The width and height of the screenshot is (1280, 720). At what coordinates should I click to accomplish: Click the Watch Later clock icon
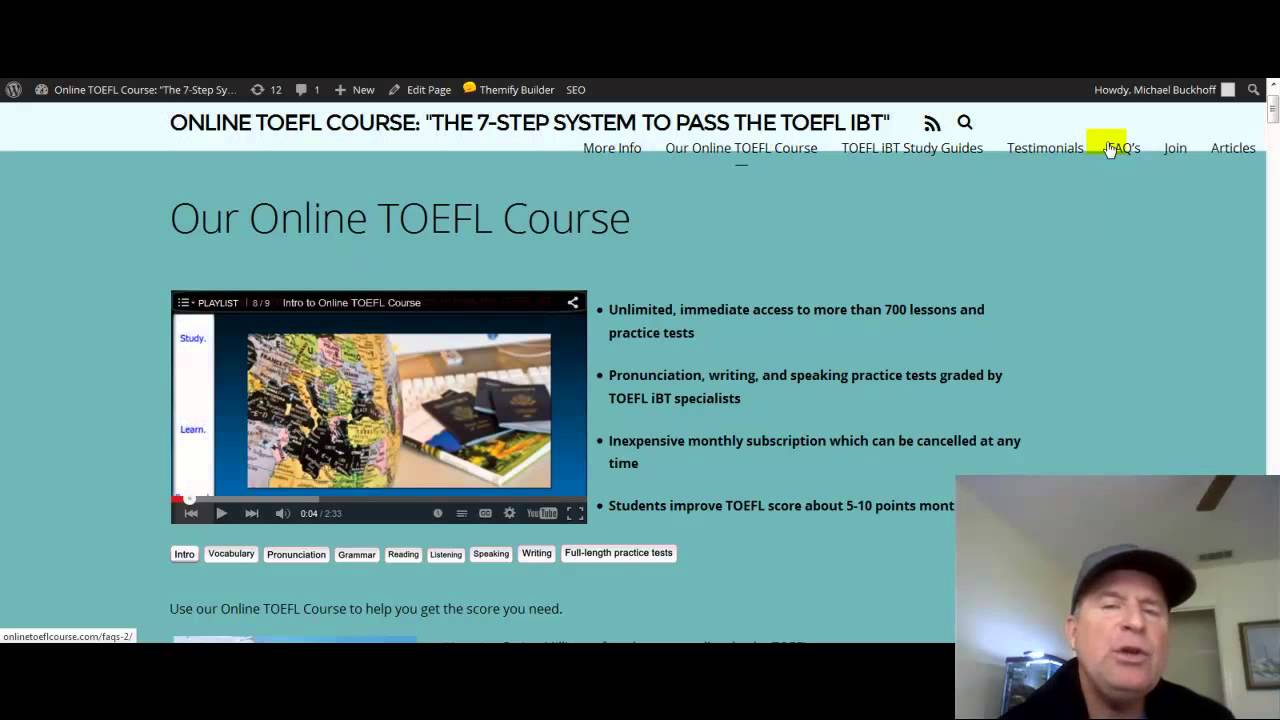click(x=437, y=513)
